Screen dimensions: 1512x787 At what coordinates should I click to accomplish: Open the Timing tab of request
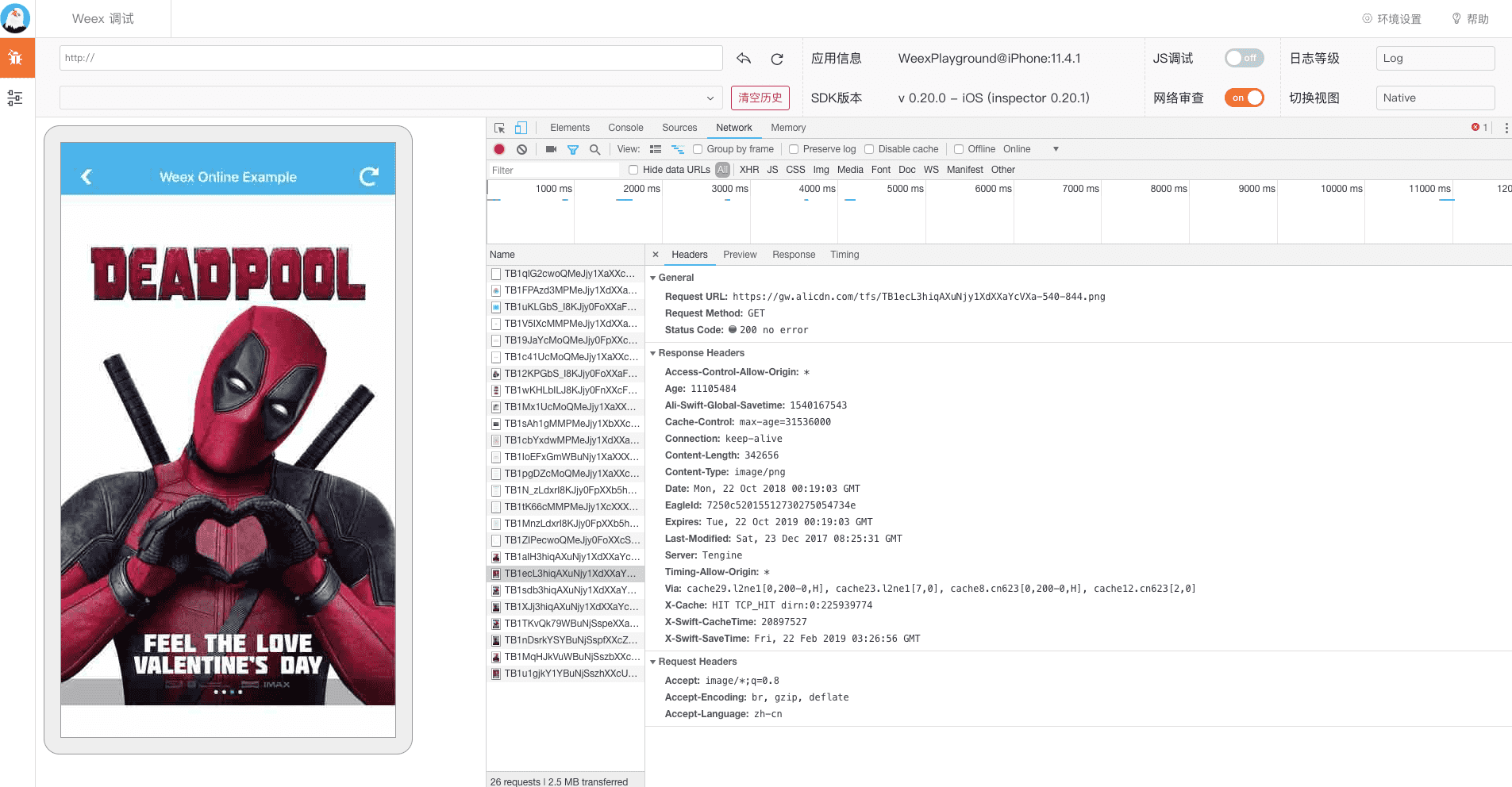[x=844, y=255]
